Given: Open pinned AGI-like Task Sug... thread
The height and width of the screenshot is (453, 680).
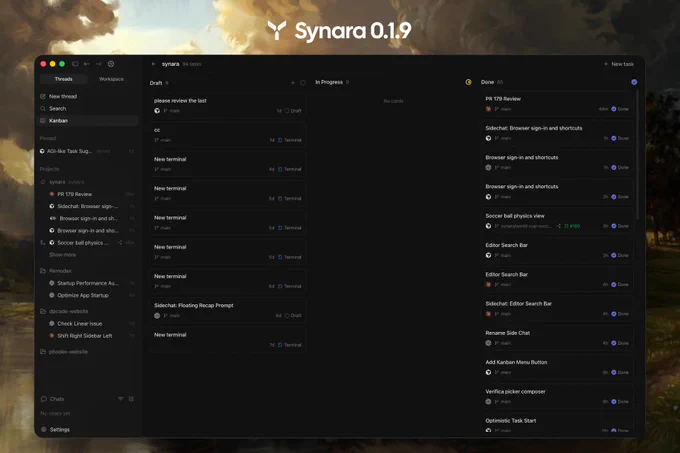Looking at the screenshot, I should coord(87,151).
